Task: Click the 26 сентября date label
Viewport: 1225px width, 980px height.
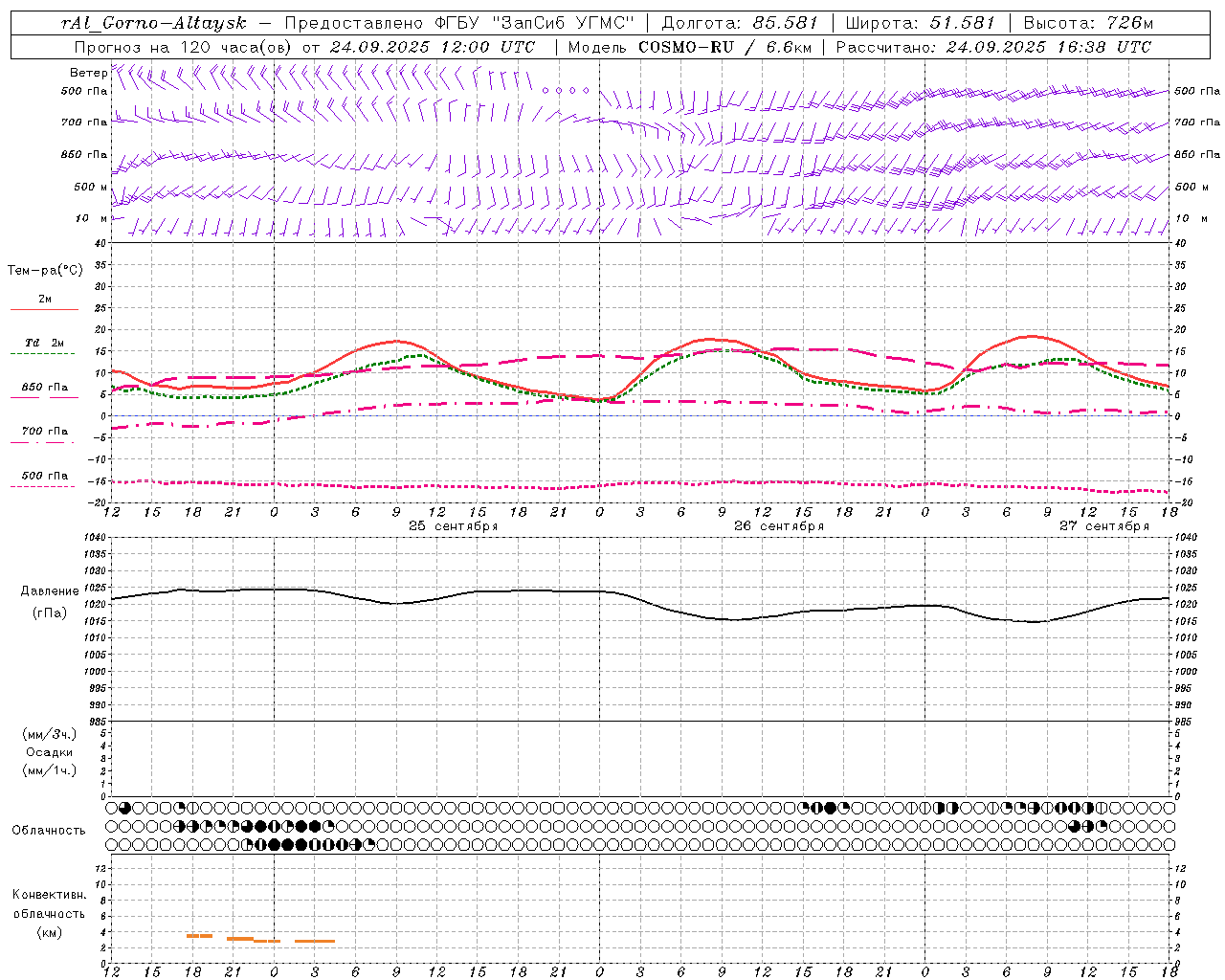Action: (779, 526)
